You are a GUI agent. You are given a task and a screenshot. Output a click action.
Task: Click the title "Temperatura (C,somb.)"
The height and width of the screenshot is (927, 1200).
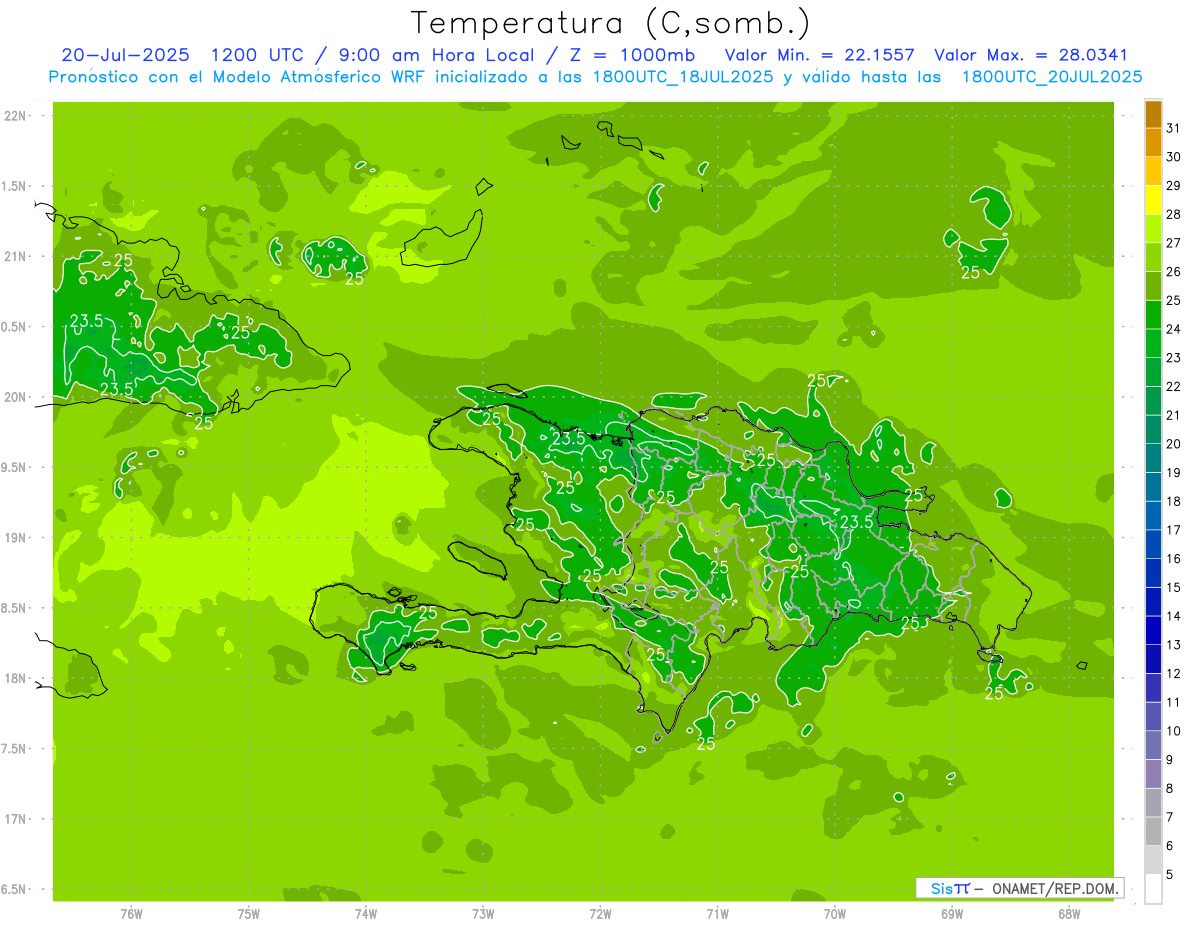tap(611, 23)
